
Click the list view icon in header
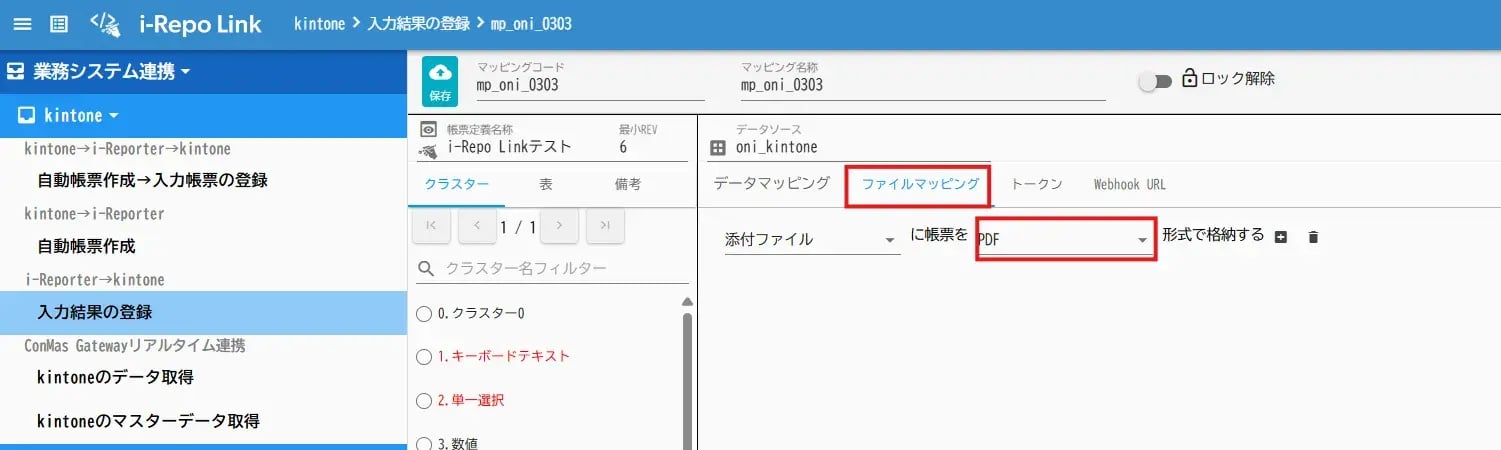click(x=59, y=24)
